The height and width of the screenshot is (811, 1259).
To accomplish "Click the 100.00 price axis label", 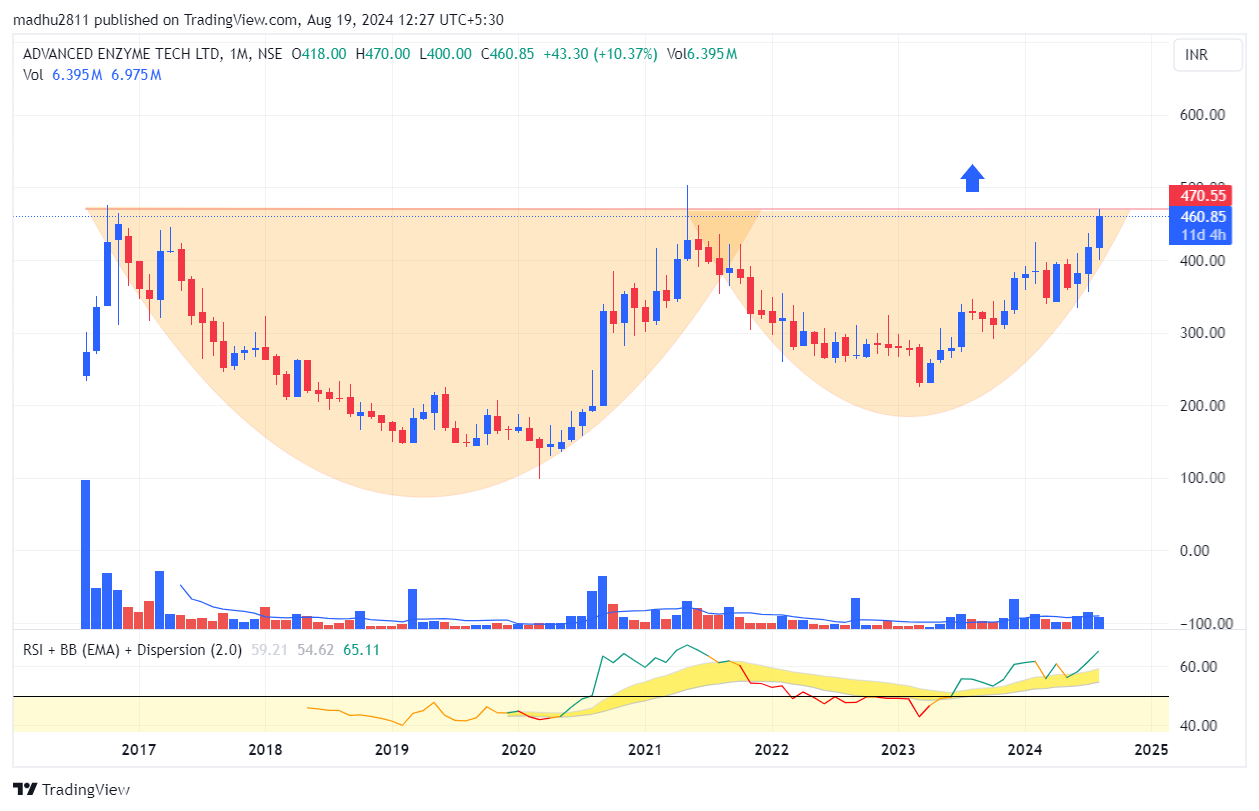I will click(1202, 478).
